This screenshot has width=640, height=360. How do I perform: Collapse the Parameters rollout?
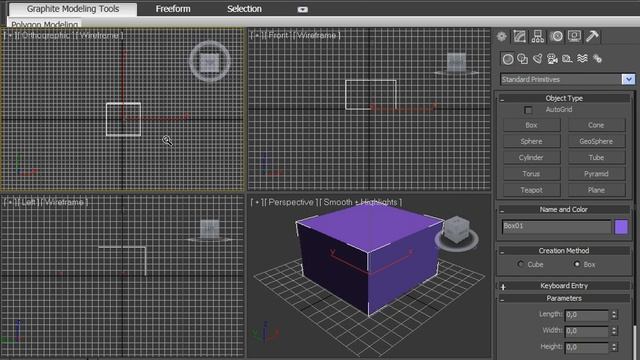tap(564, 298)
